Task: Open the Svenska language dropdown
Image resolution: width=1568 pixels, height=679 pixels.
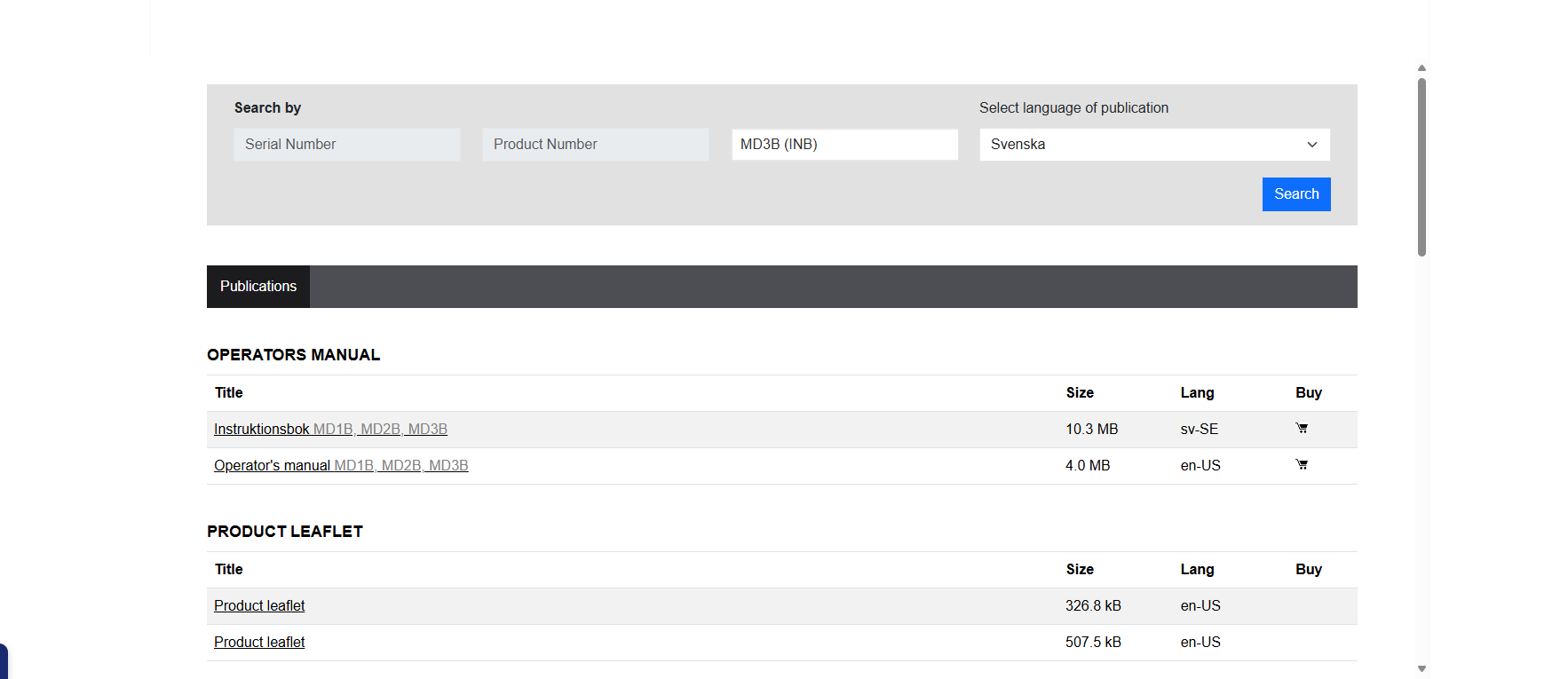Action: (x=1154, y=145)
